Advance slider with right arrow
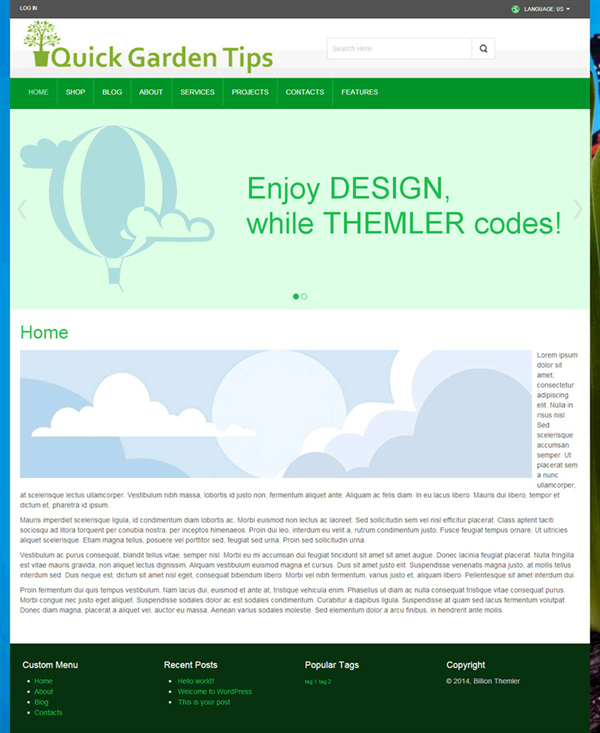Viewport: 600px width, 733px height. [x=578, y=209]
